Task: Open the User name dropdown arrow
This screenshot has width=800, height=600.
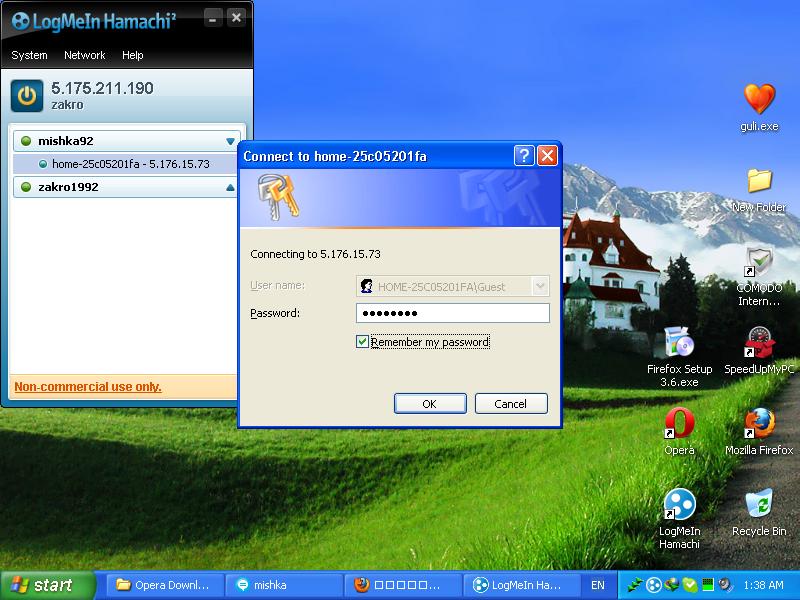Action: coord(540,286)
